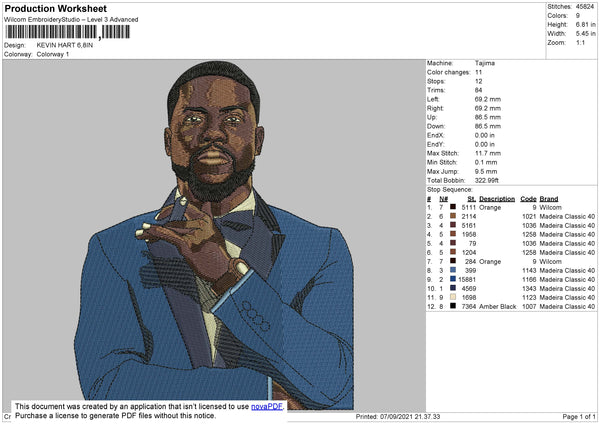This screenshot has width=600, height=424.
Task: Click the printed timestamp '07/09/2021 21.37.33'
Action: point(410,416)
